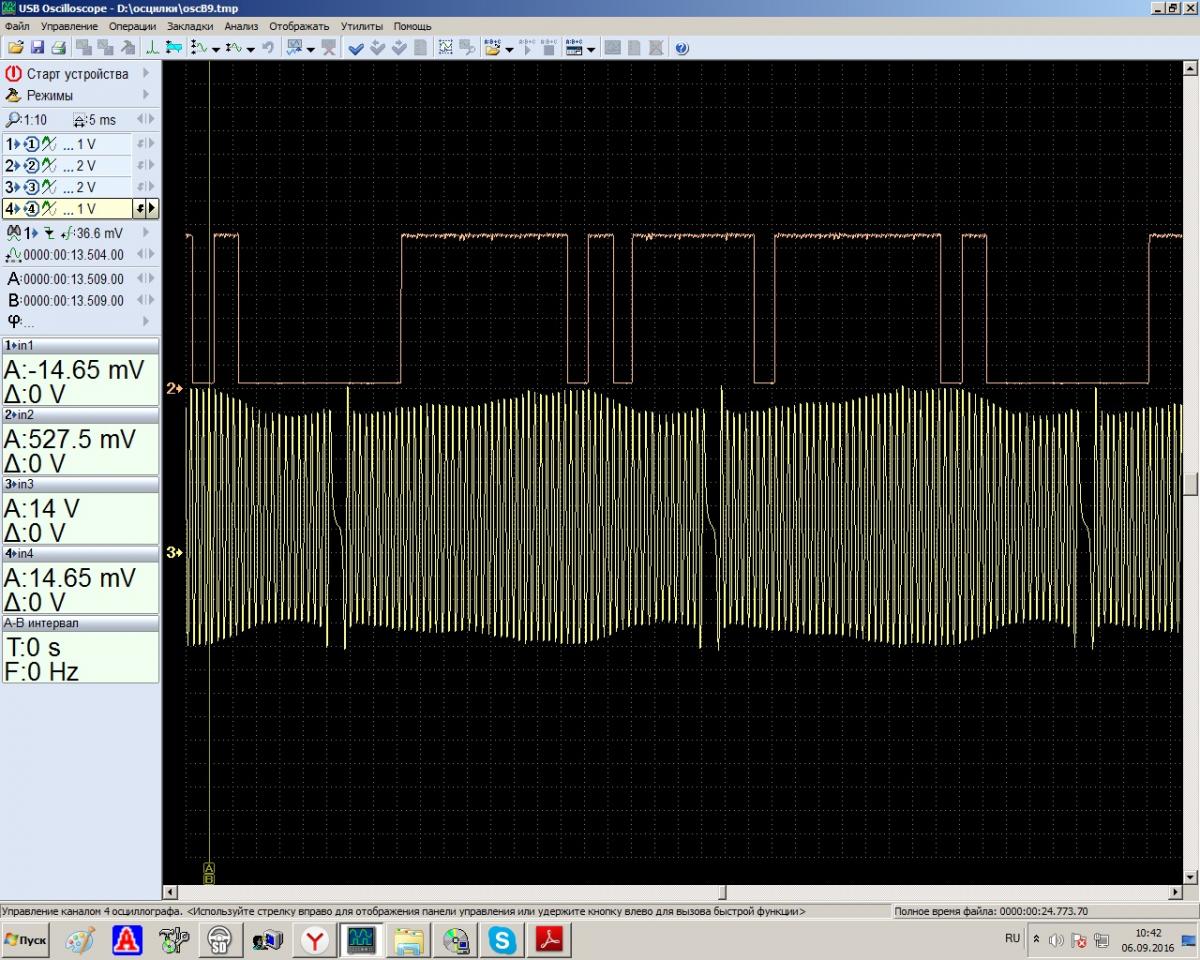The width and height of the screenshot is (1200, 960).
Task: Click the printer icon in toolbar
Action: (x=58, y=48)
